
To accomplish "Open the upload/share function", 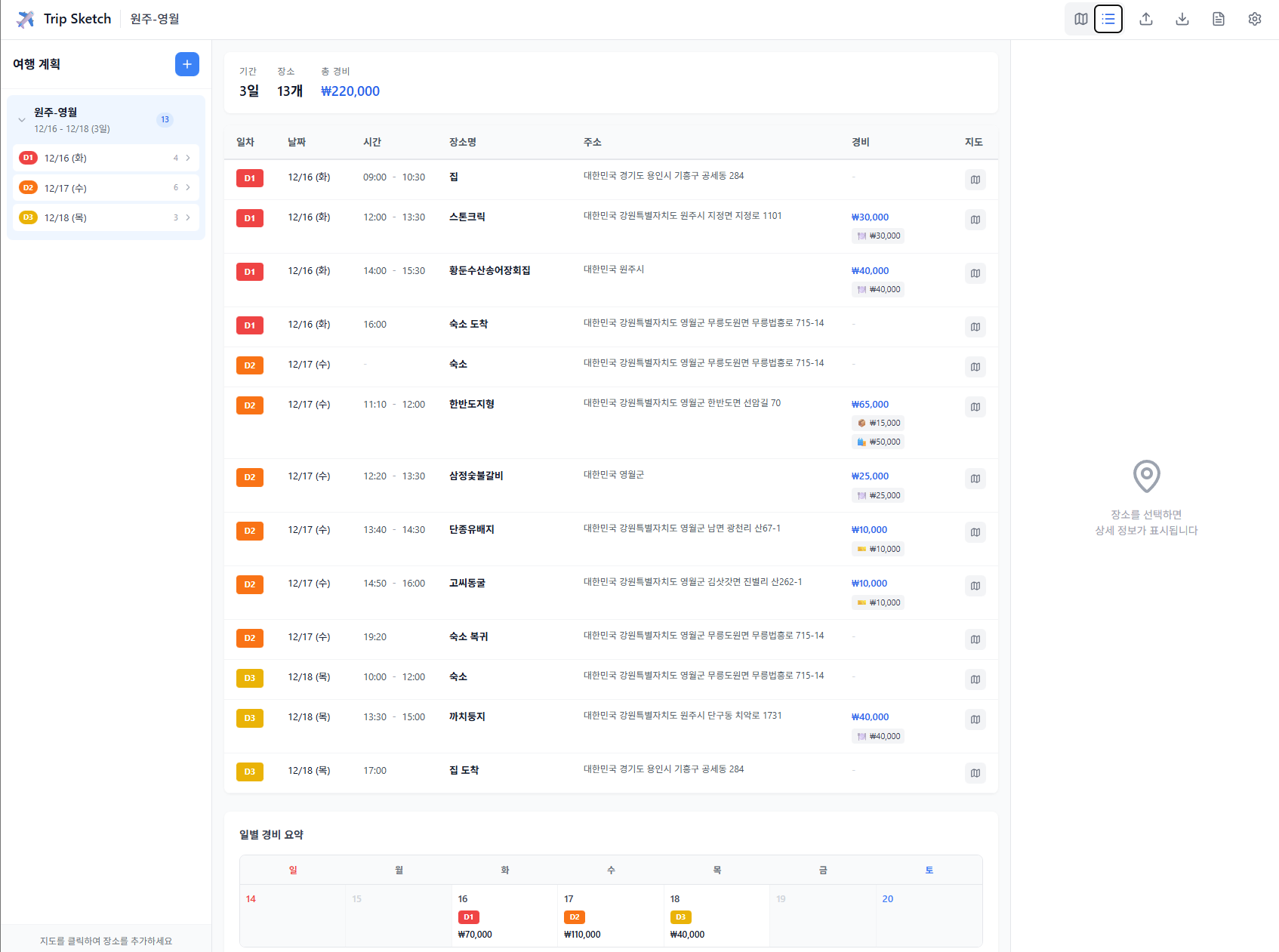I will (1146, 19).
